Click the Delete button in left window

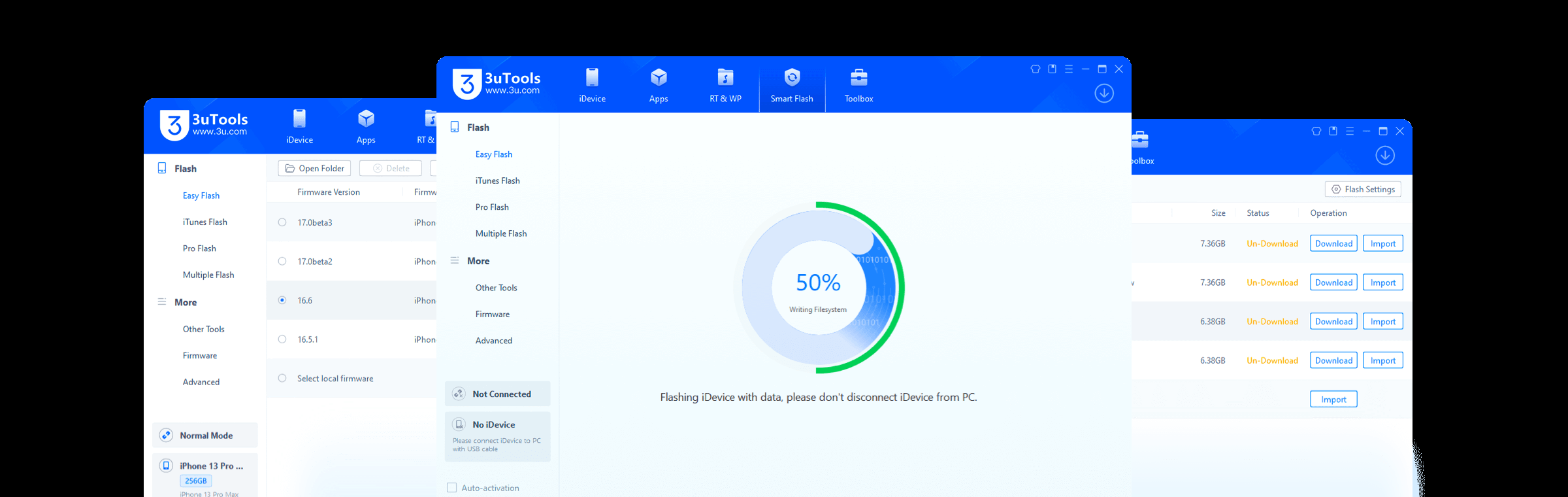pos(391,168)
